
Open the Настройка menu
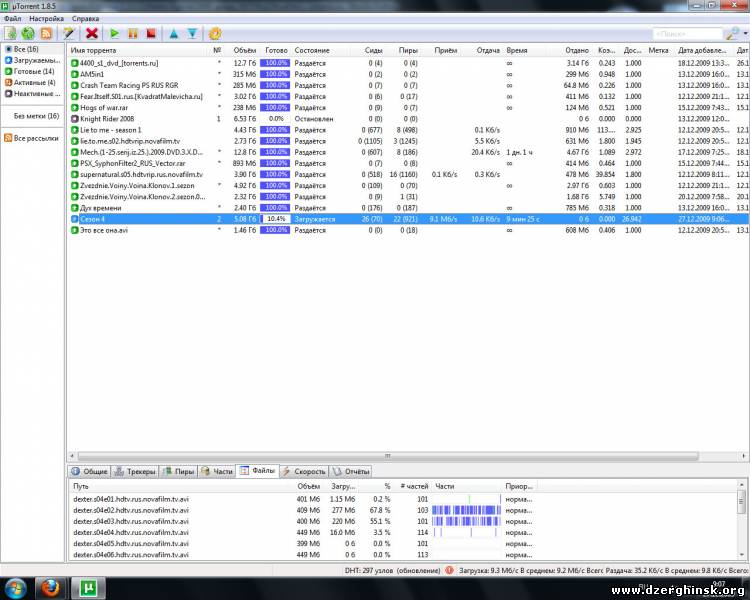tap(46, 19)
